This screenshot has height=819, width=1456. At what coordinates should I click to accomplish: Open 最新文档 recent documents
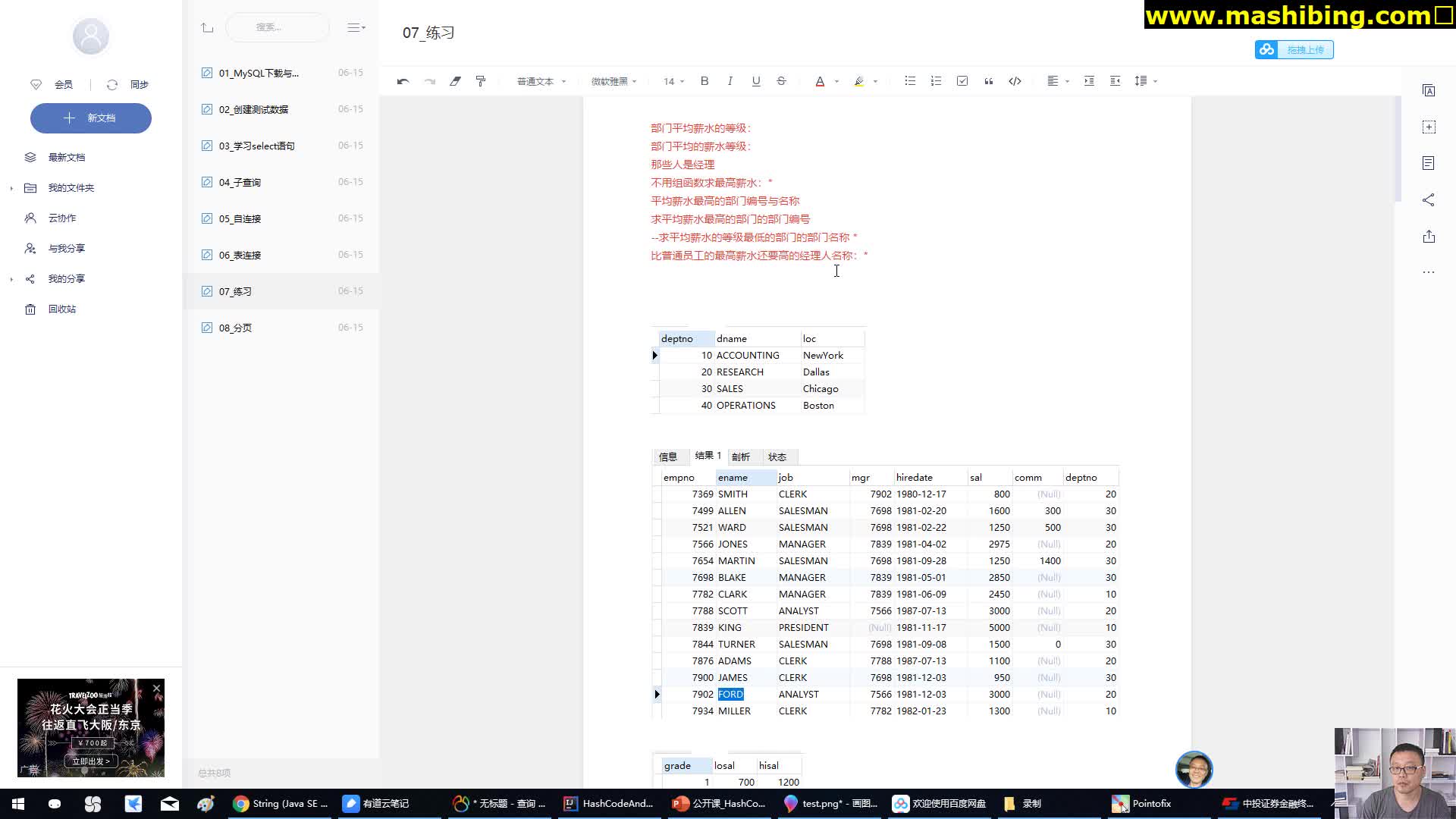[67, 158]
